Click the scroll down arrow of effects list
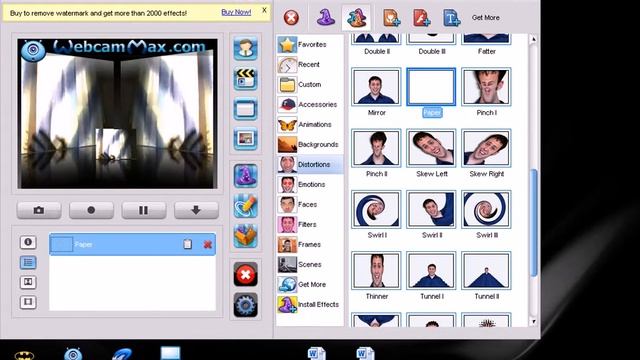 pos(533,322)
